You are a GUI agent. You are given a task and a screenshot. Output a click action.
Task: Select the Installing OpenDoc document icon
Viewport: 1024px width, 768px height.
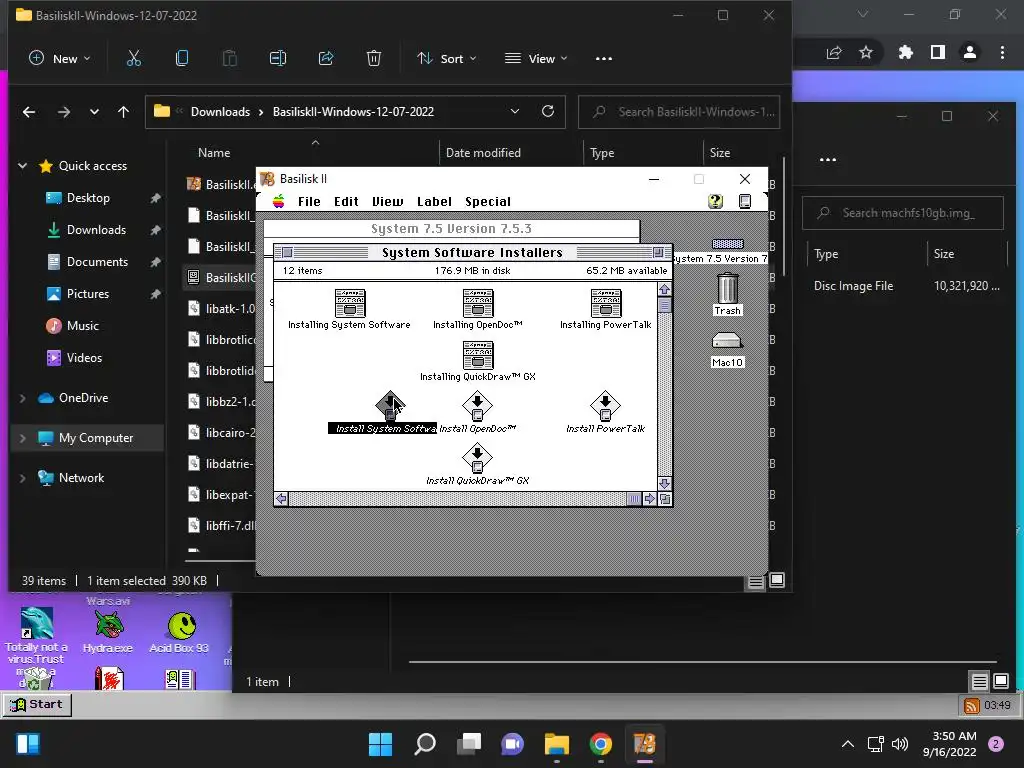coord(478,303)
